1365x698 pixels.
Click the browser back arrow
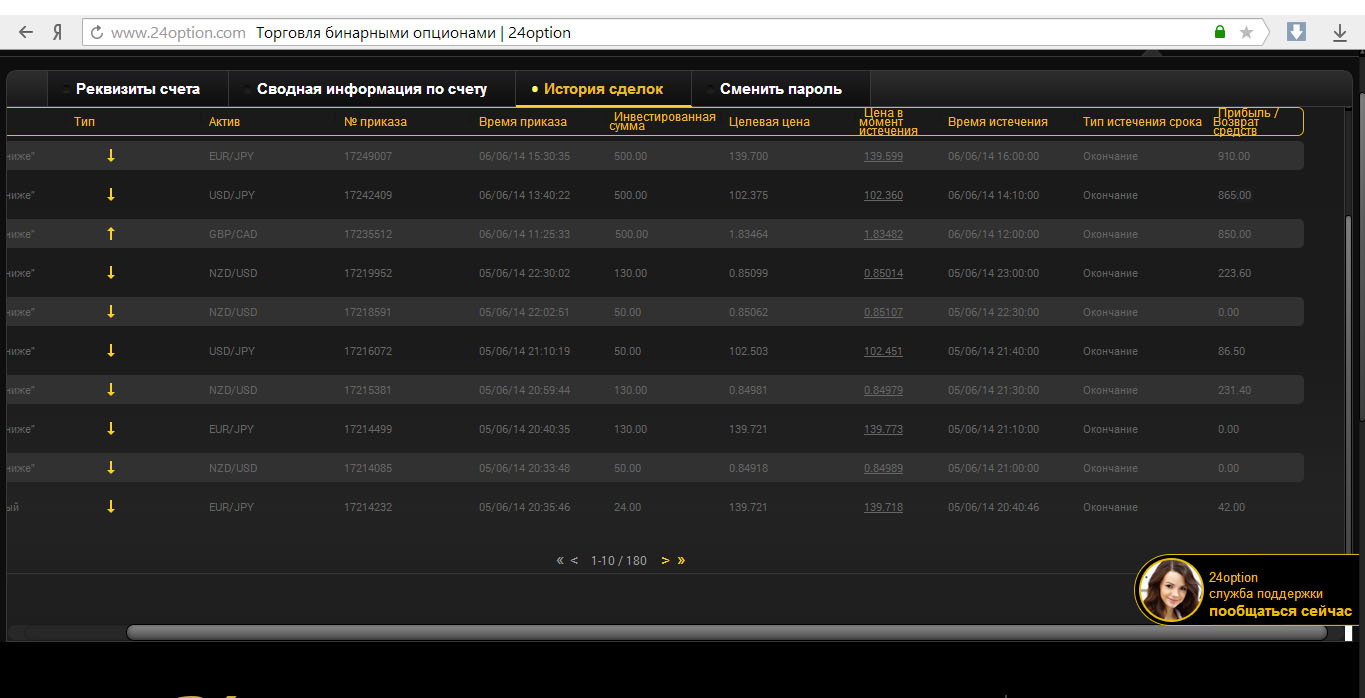coord(25,33)
